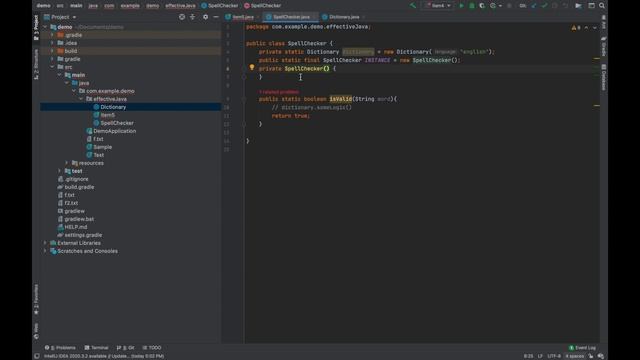Click the isValid method name in editor
Viewport: 640px width, 360px height.
tap(340, 99)
